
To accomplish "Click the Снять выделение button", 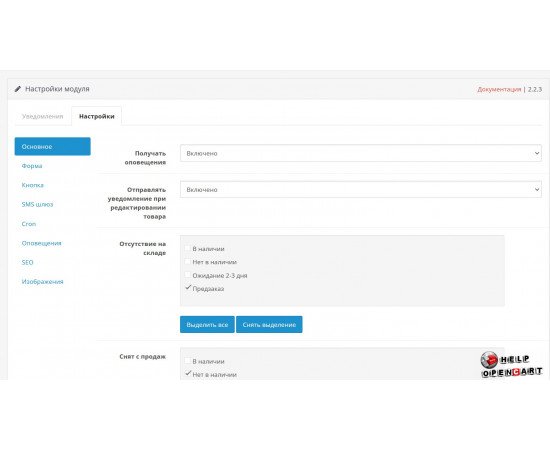I will (269, 324).
